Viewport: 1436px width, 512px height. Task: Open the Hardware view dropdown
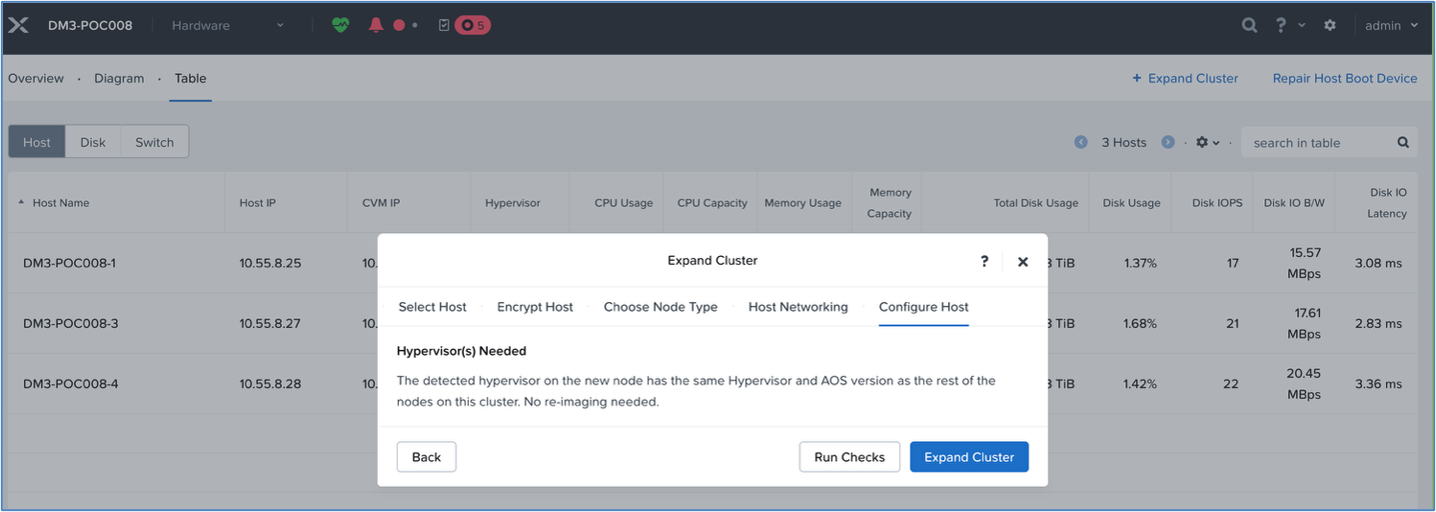(227, 25)
